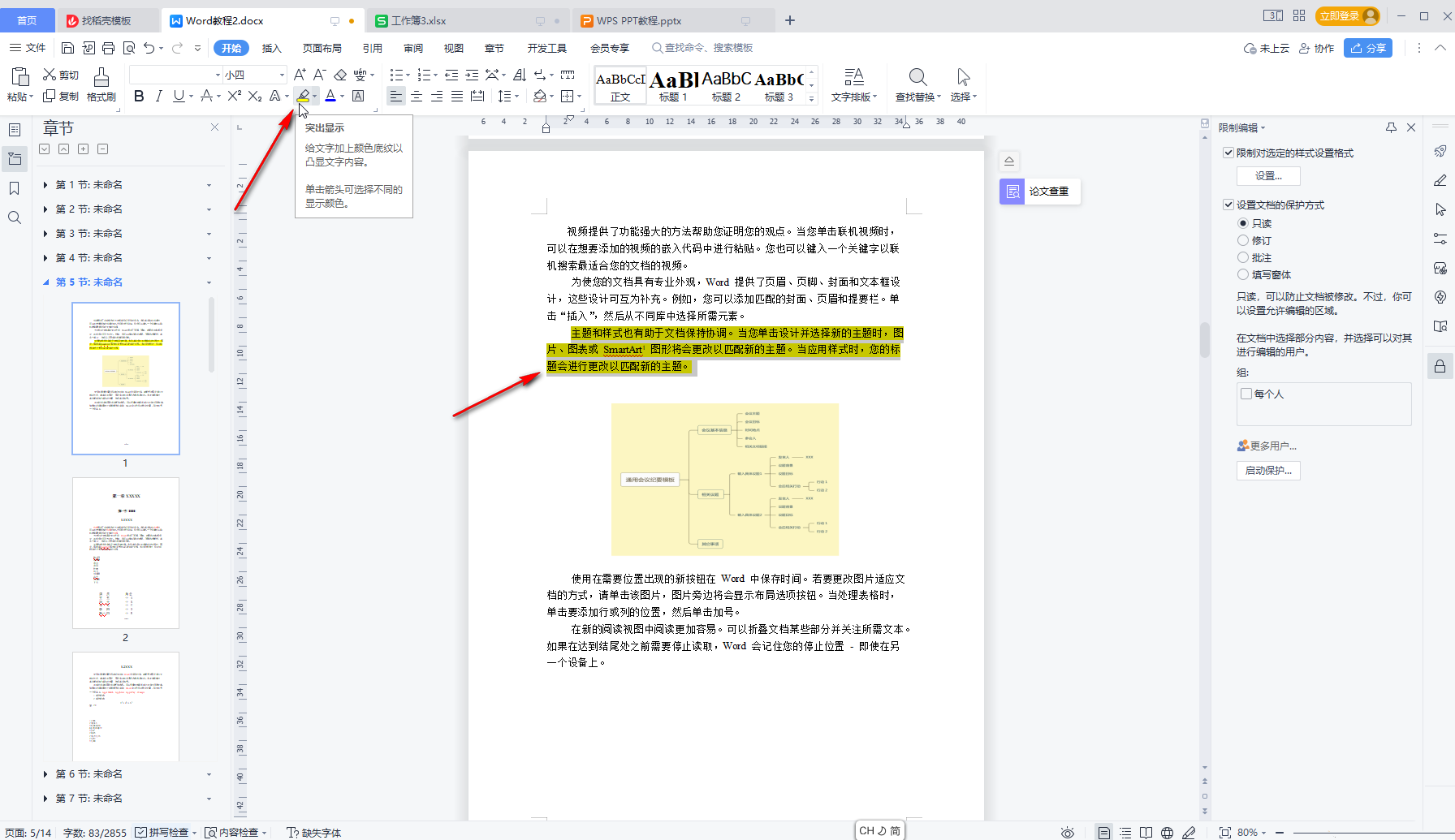
Task: Click the Center Align paragraph icon
Action: pyautogui.click(x=417, y=96)
